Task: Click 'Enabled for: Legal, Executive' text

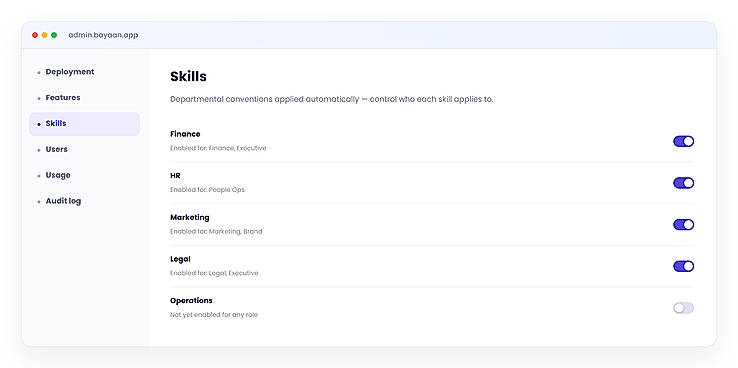Action: pos(214,273)
